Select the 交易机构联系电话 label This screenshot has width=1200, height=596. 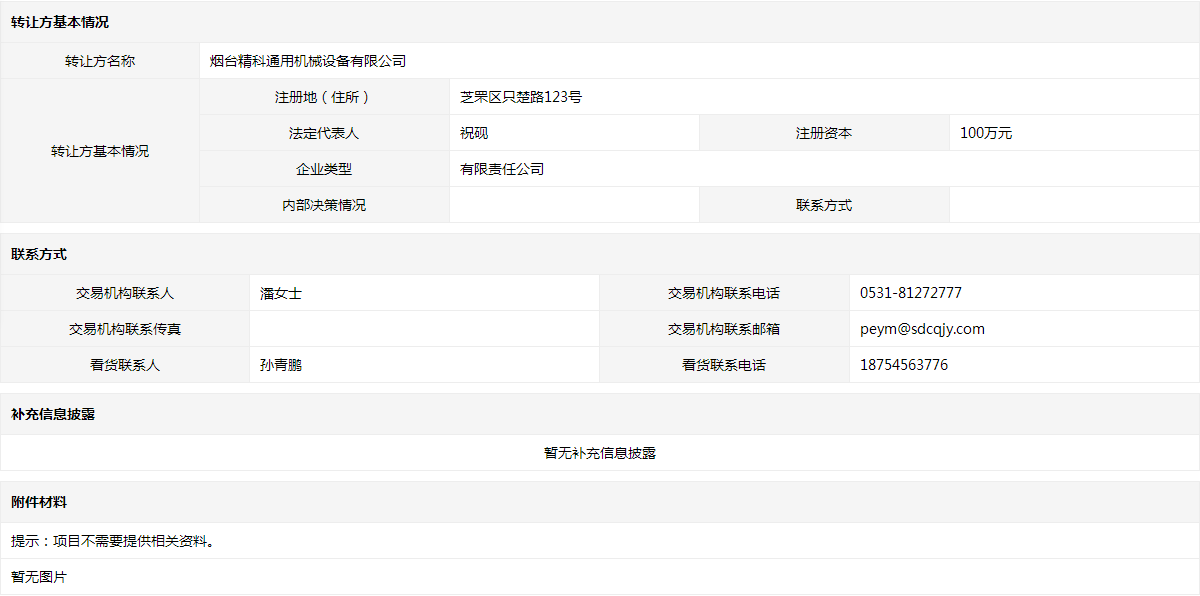[724, 293]
